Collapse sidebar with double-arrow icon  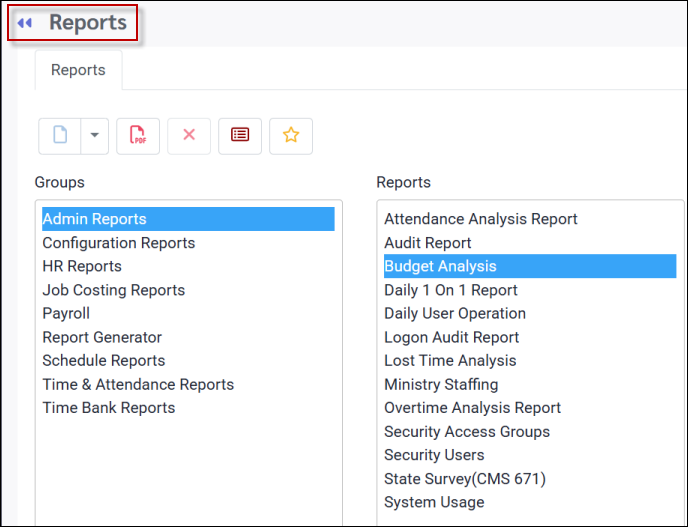(25, 23)
